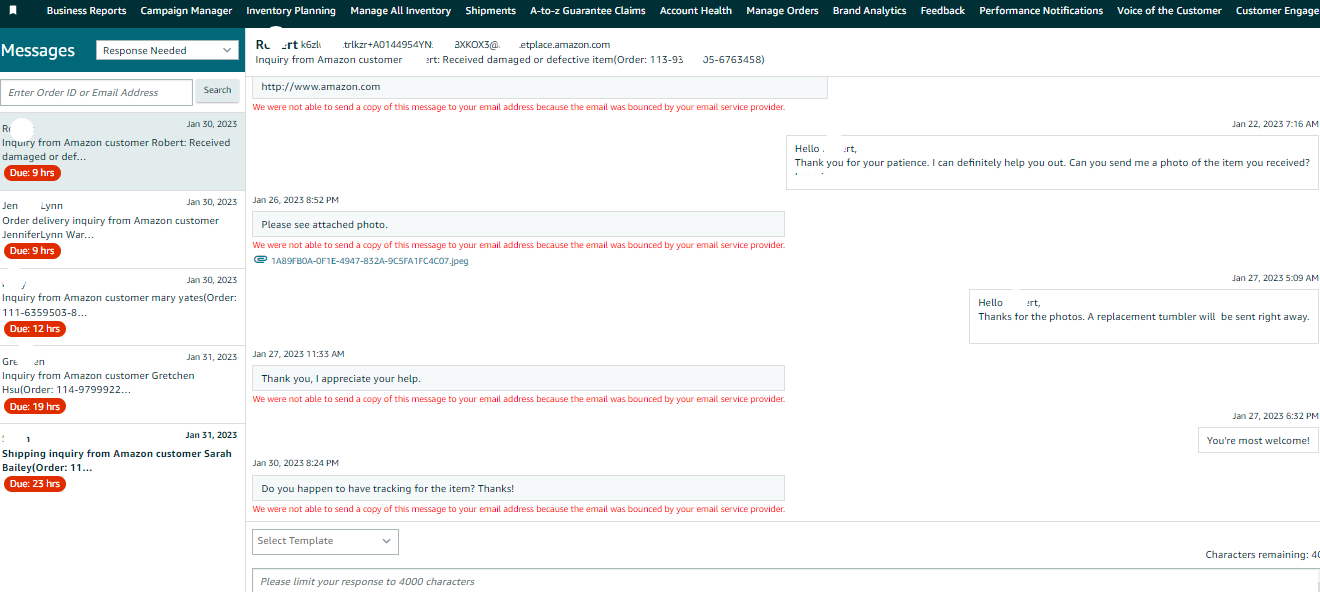Go to Account Health
1320x592 pixels.
[x=696, y=11]
